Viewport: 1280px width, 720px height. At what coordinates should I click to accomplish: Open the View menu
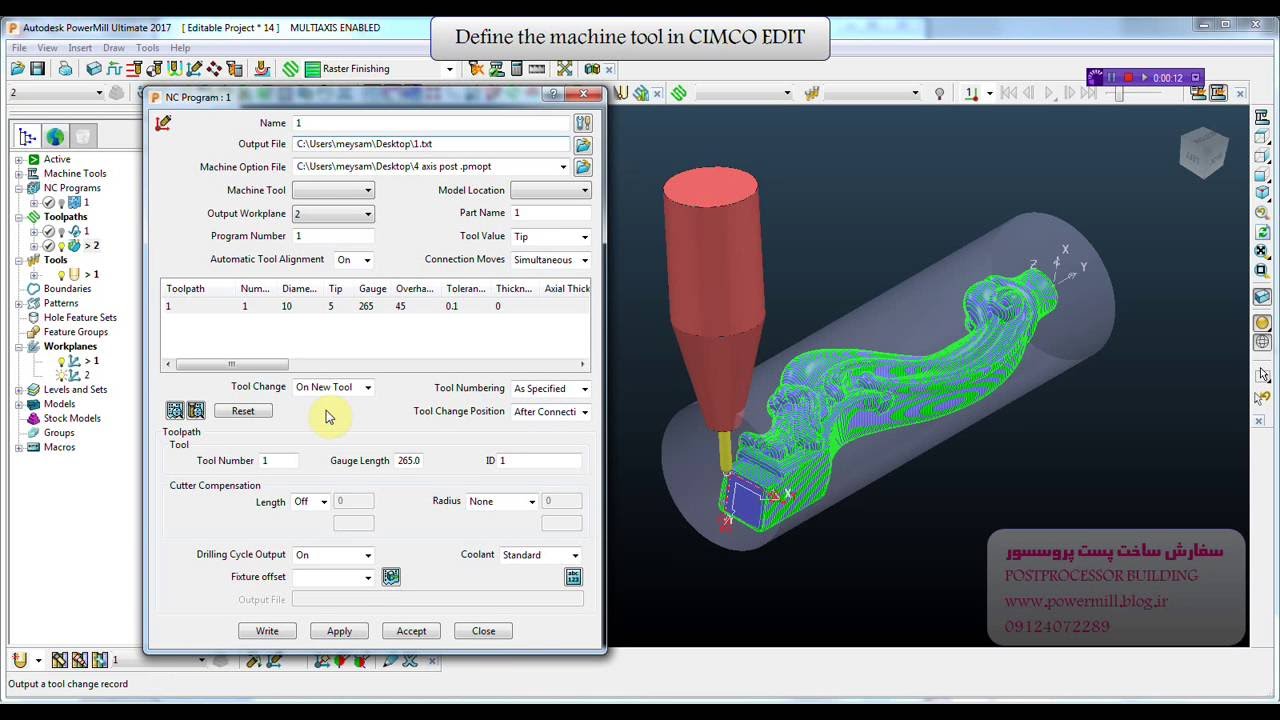47,48
